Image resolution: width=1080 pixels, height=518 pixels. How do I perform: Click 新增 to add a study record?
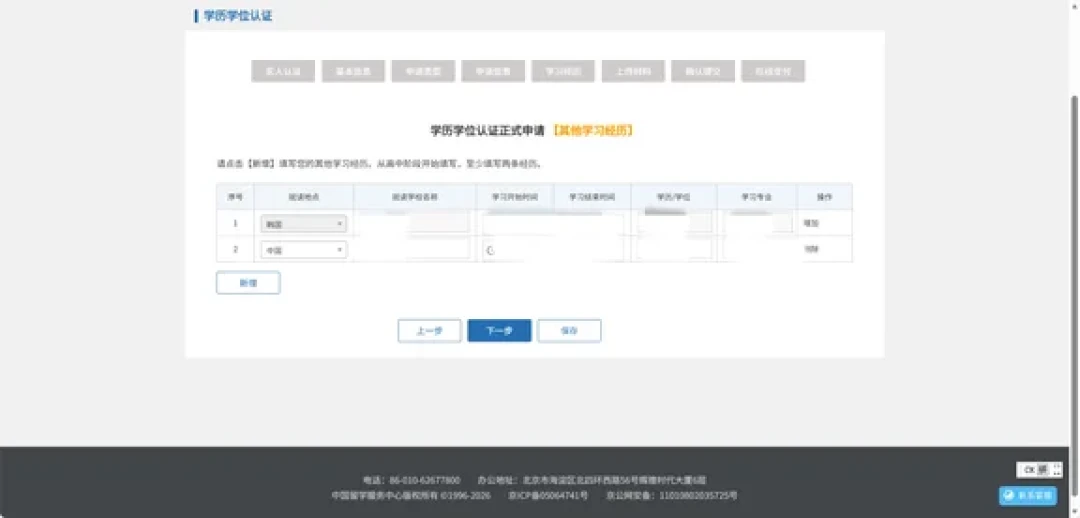(x=248, y=282)
